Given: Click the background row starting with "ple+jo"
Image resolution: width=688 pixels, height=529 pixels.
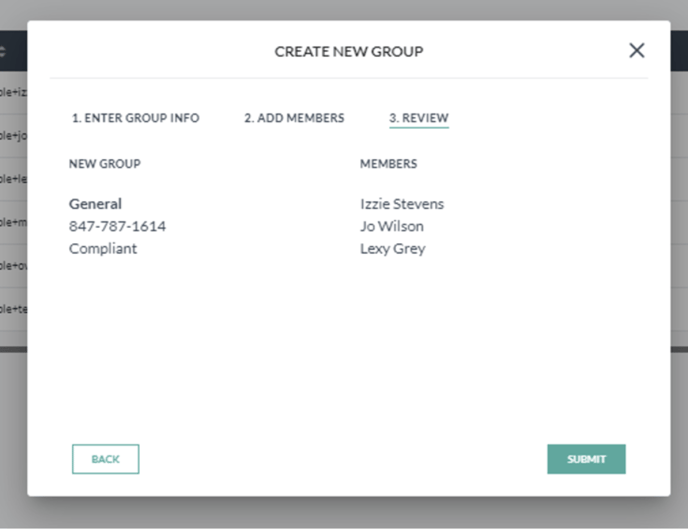Looking at the screenshot, I should click(x=13, y=135).
